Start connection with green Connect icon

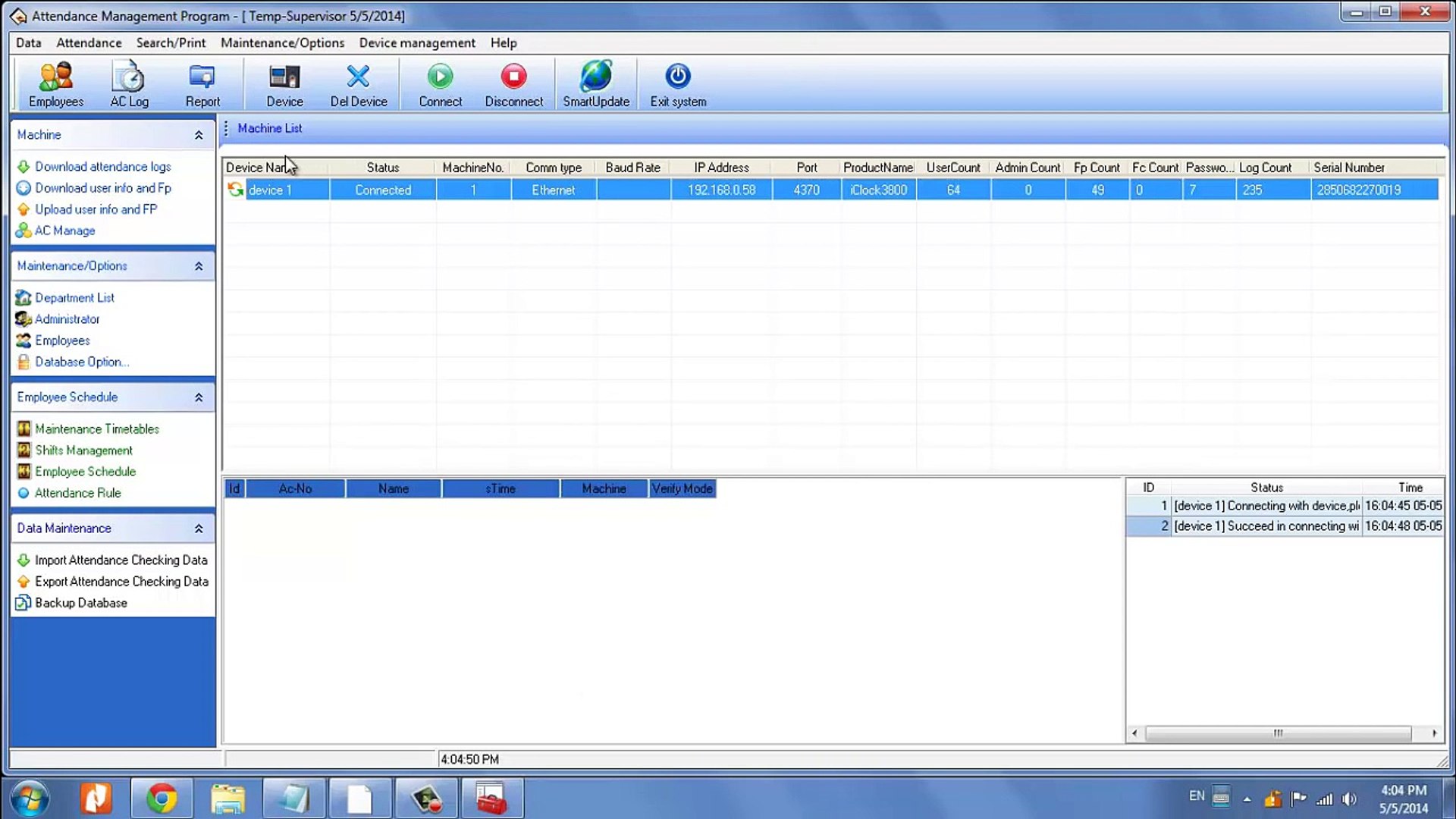point(440,77)
